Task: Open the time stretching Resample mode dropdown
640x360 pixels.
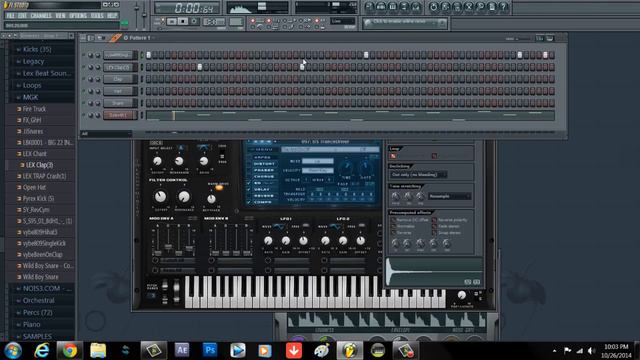Action: pos(449,196)
